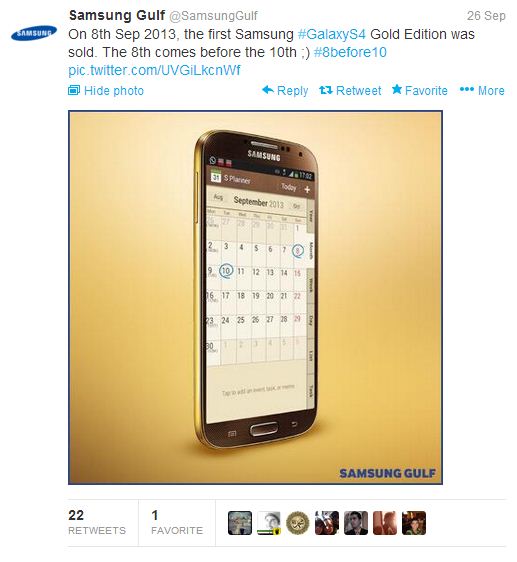517x562 pixels.
Task: Click the Samsung logo avatar
Action: tap(34, 33)
